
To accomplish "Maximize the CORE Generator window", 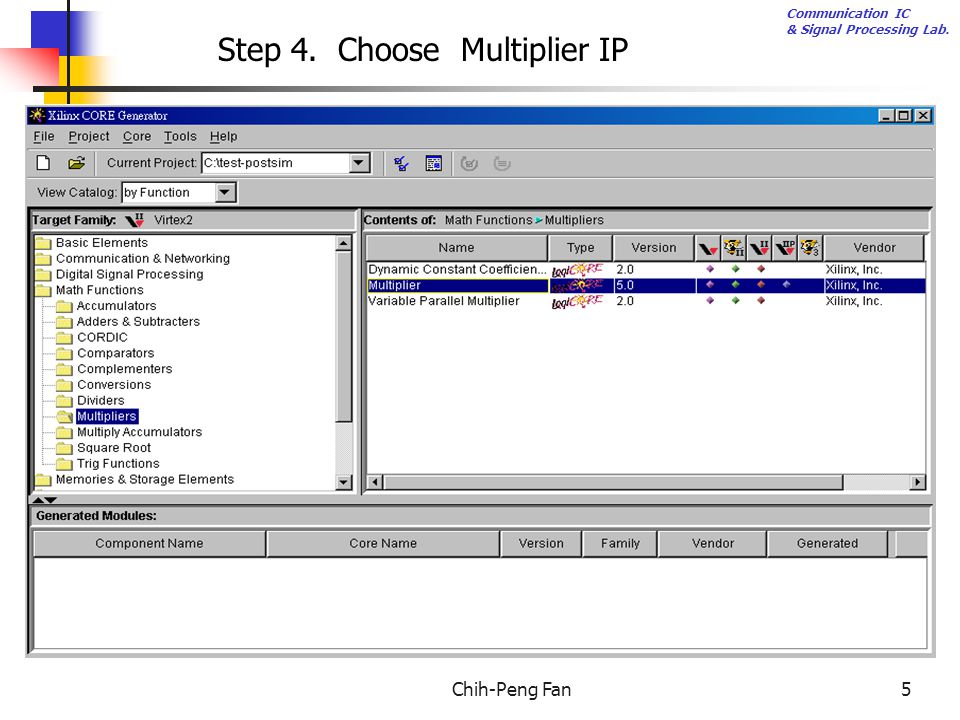I will coord(904,115).
